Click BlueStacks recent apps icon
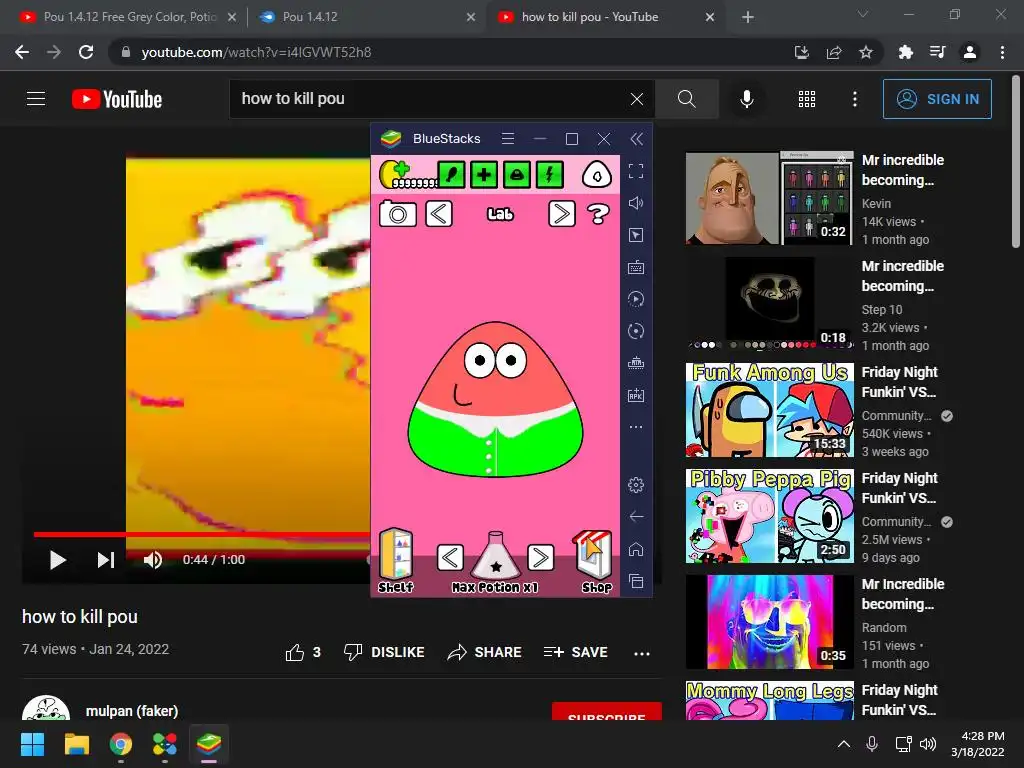Screen dimensions: 1024x768 (x=635, y=581)
